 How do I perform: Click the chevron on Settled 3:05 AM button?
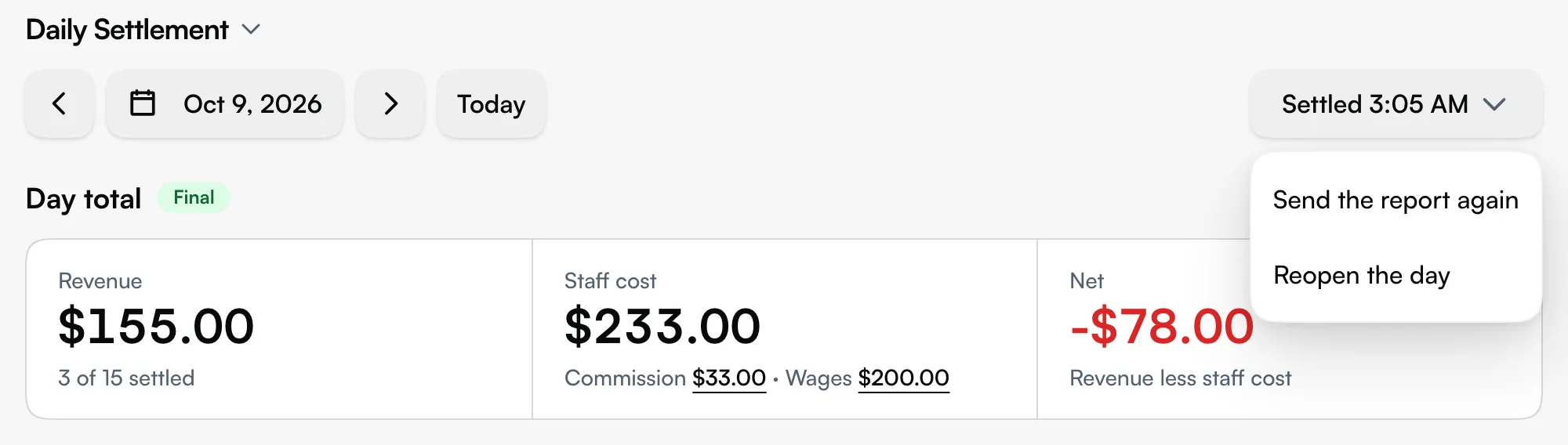(x=1495, y=104)
